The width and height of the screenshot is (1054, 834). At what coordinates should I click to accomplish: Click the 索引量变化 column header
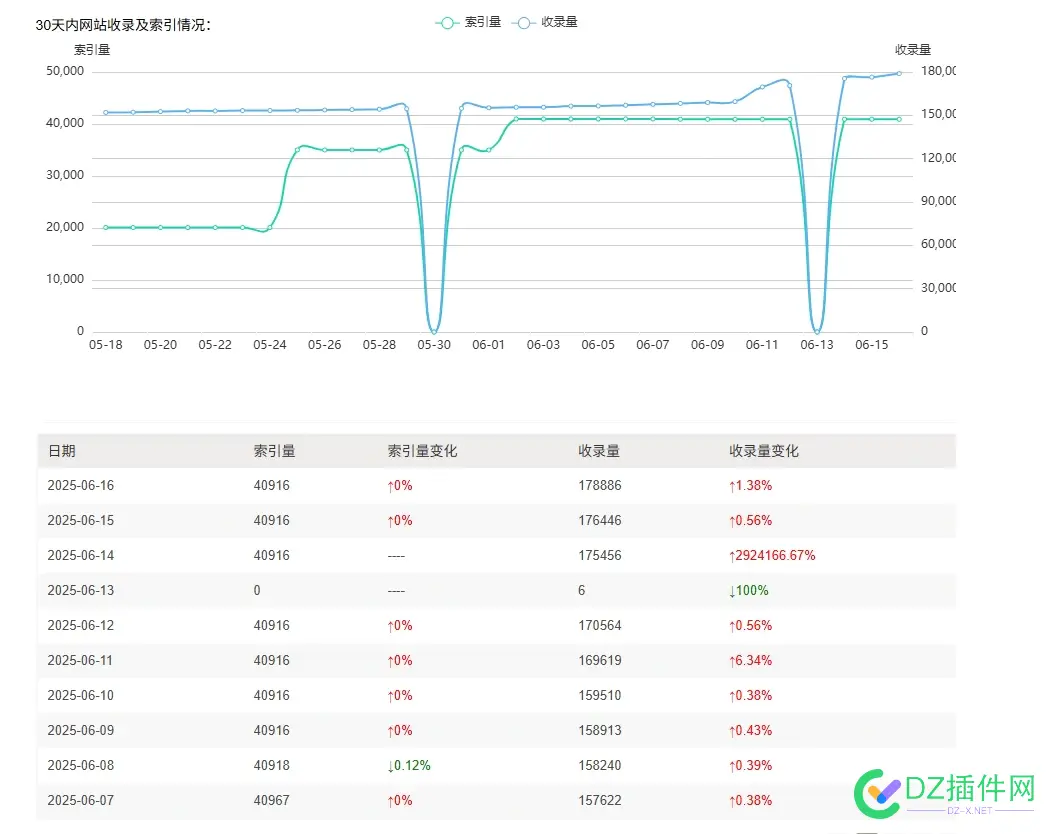click(422, 451)
